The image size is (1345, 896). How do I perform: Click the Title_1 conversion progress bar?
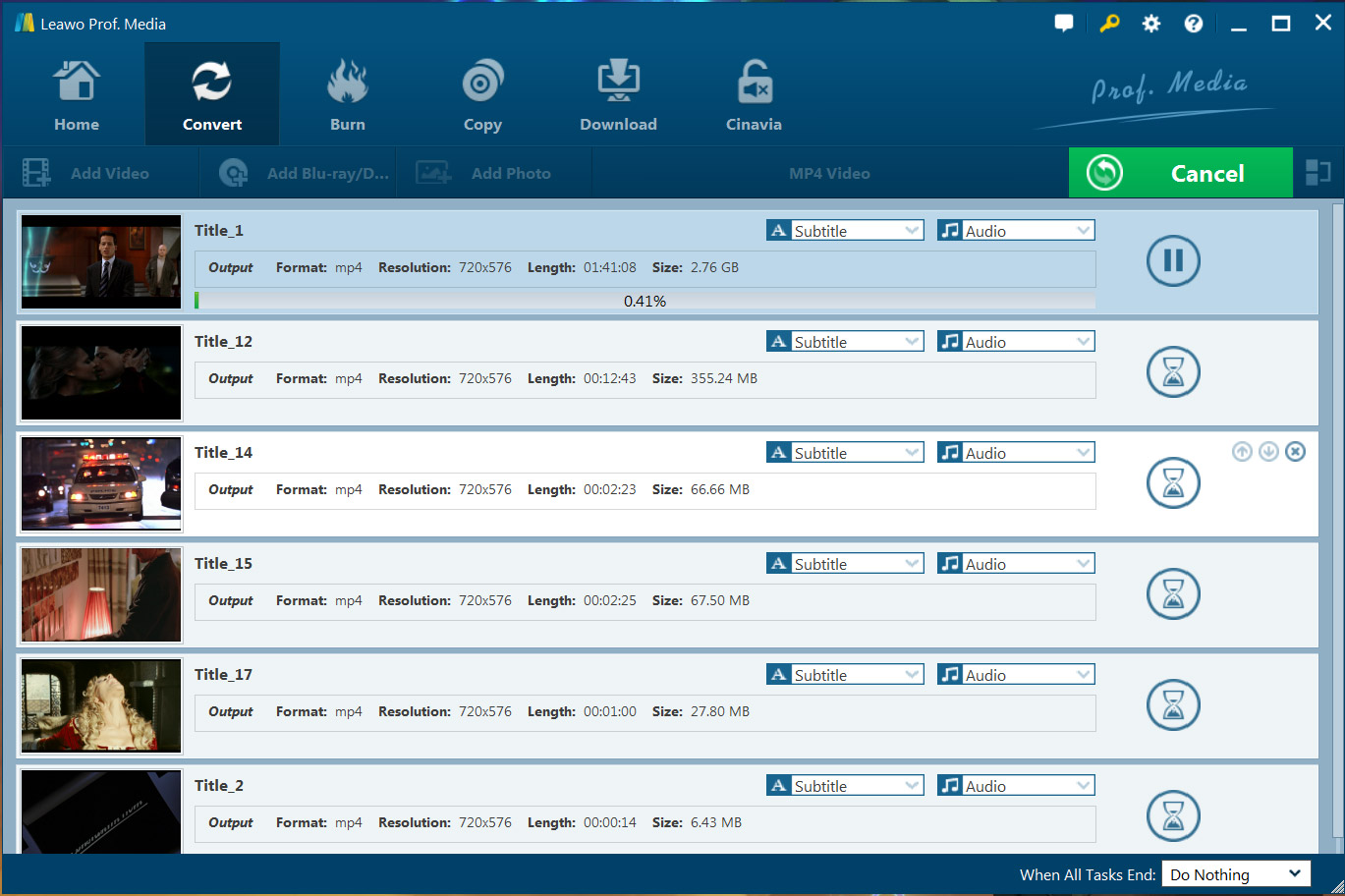pyautogui.click(x=645, y=301)
